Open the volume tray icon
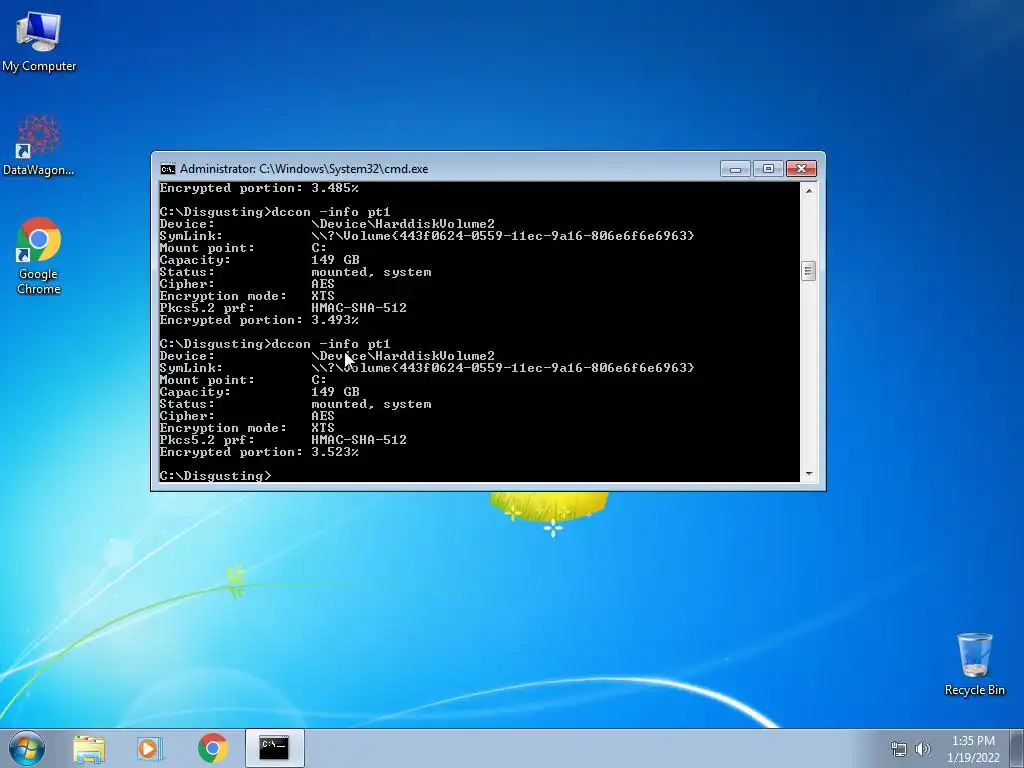Image resolution: width=1024 pixels, height=768 pixels. click(923, 749)
